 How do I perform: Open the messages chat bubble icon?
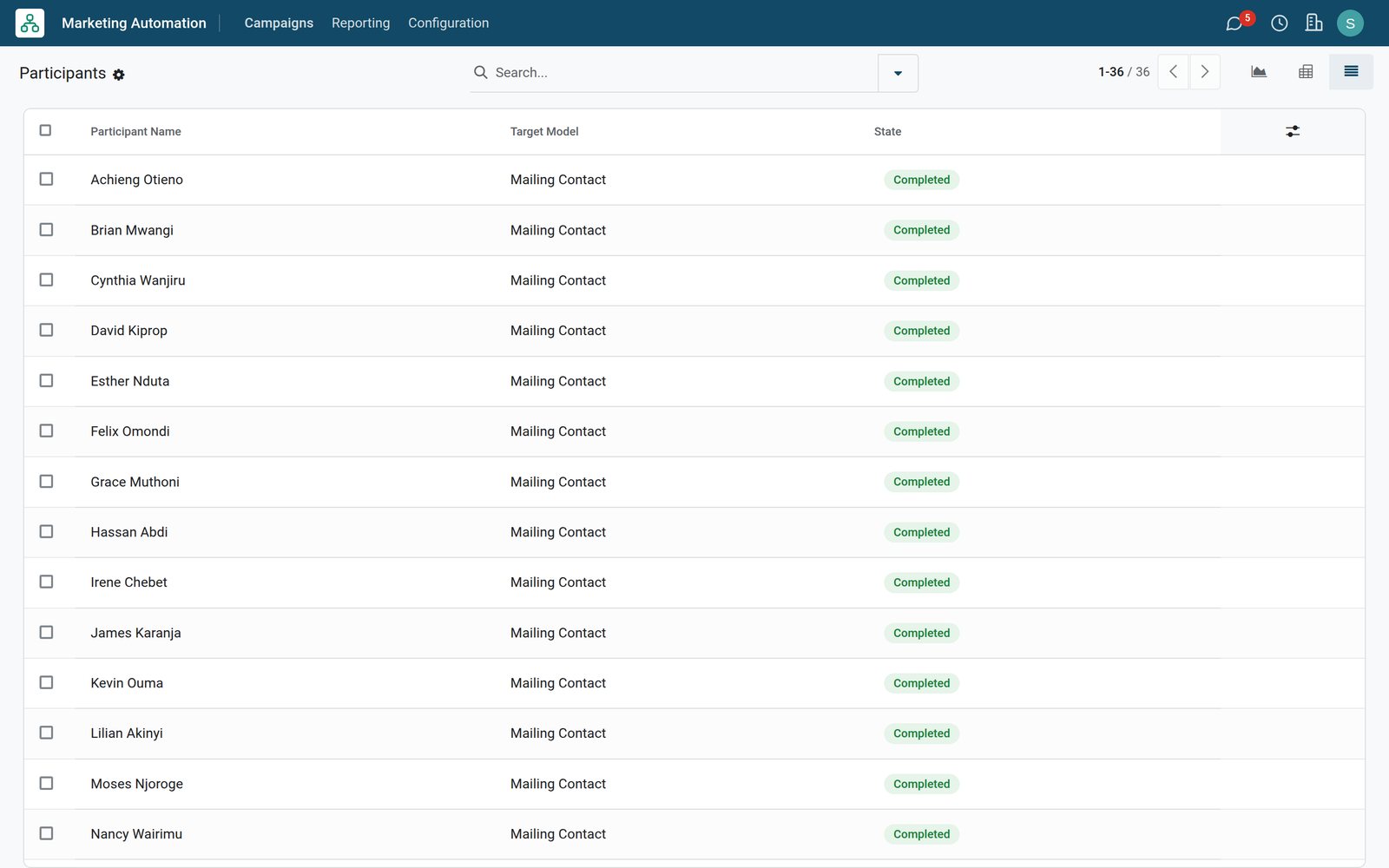click(1234, 23)
